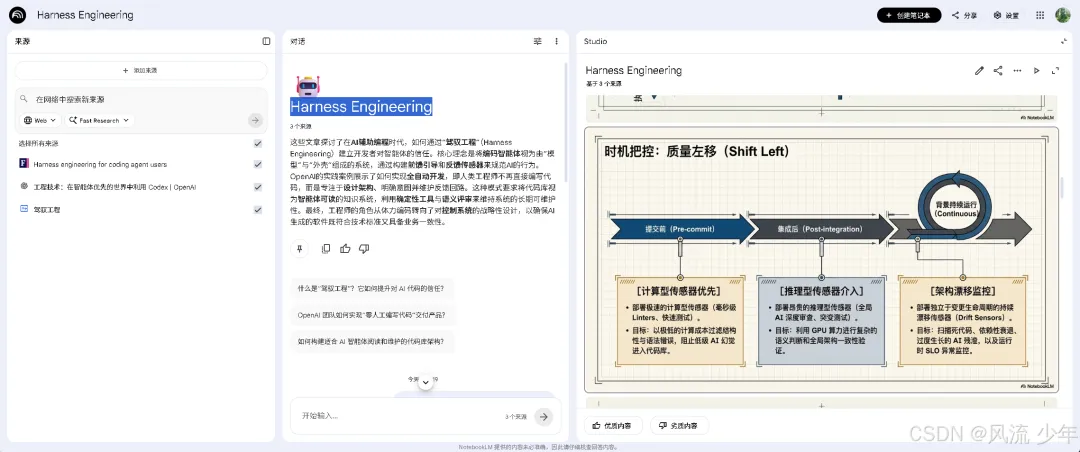Click the notebook title Harness Engineering in header
Screen dimensions: 1080x452
[x=85, y=15]
